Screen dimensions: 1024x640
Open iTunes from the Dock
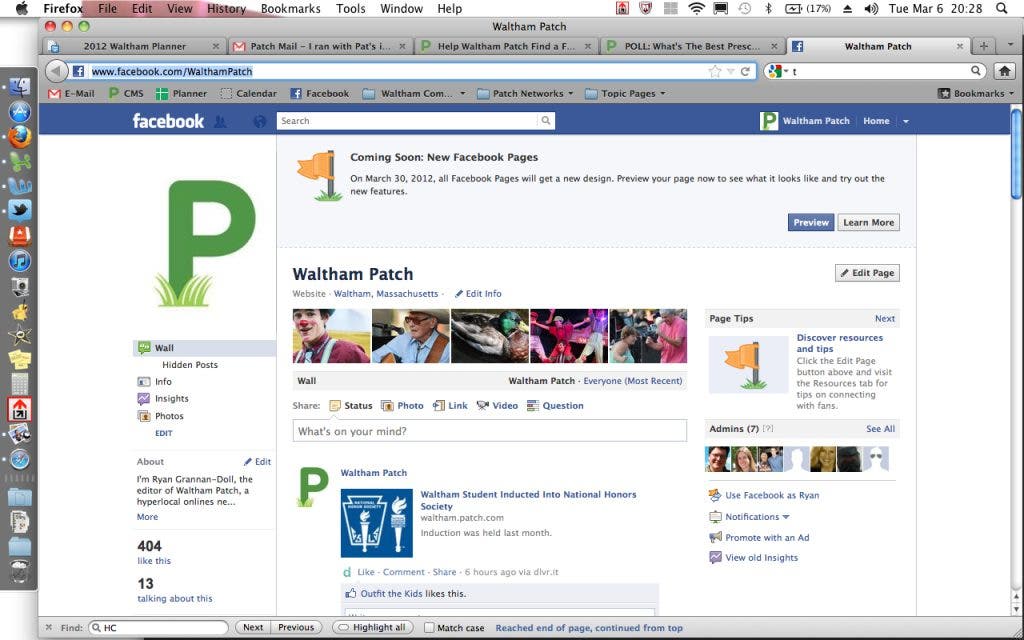20,261
